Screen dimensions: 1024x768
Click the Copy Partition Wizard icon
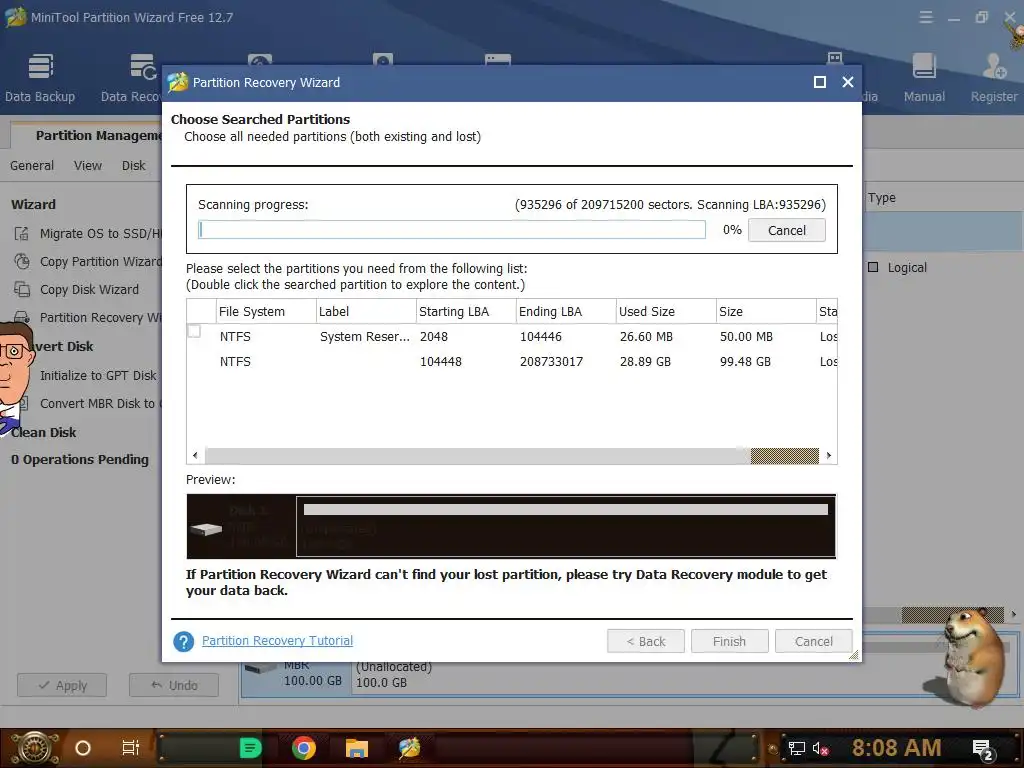(22, 262)
